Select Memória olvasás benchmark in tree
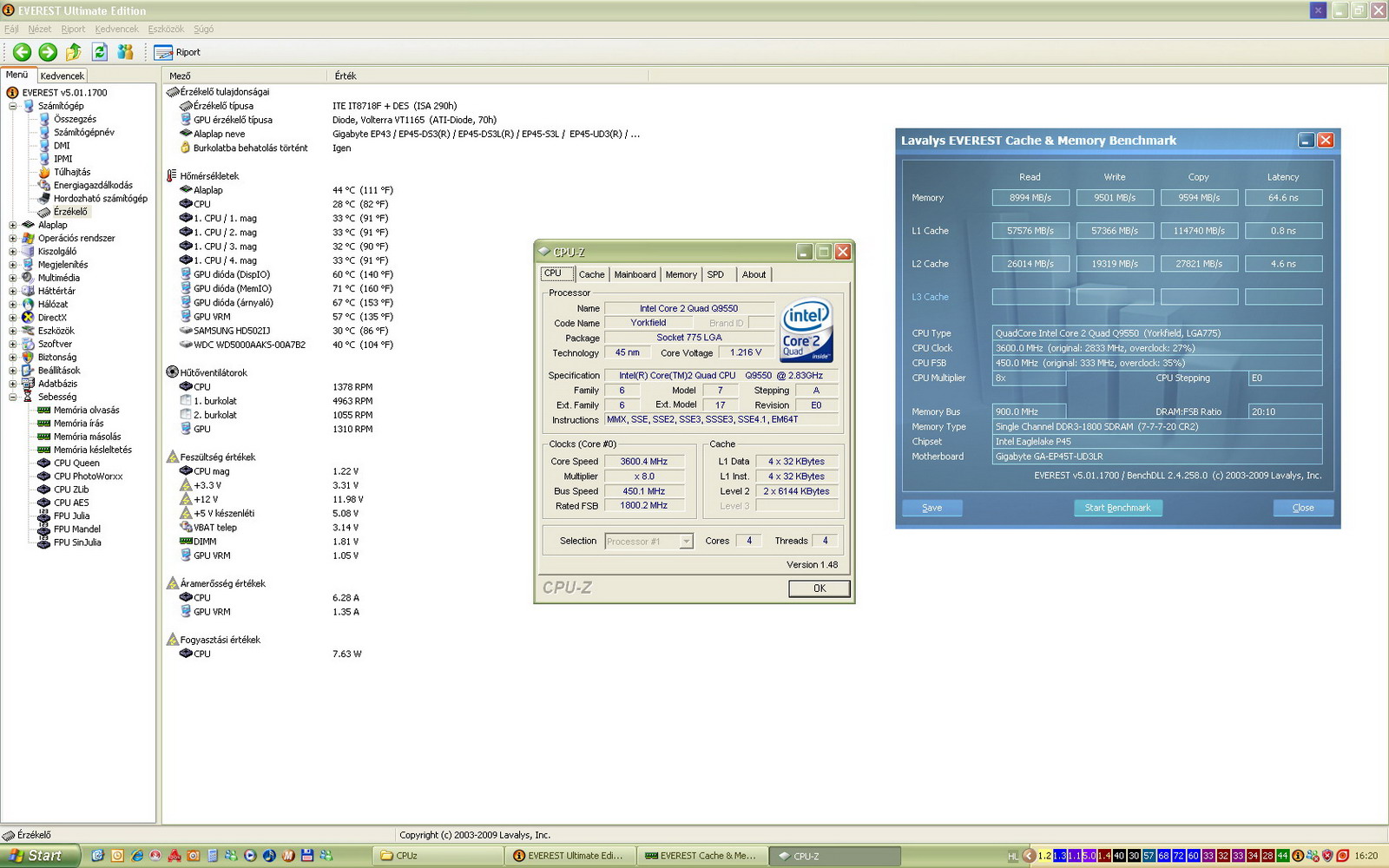 click(x=86, y=410)
